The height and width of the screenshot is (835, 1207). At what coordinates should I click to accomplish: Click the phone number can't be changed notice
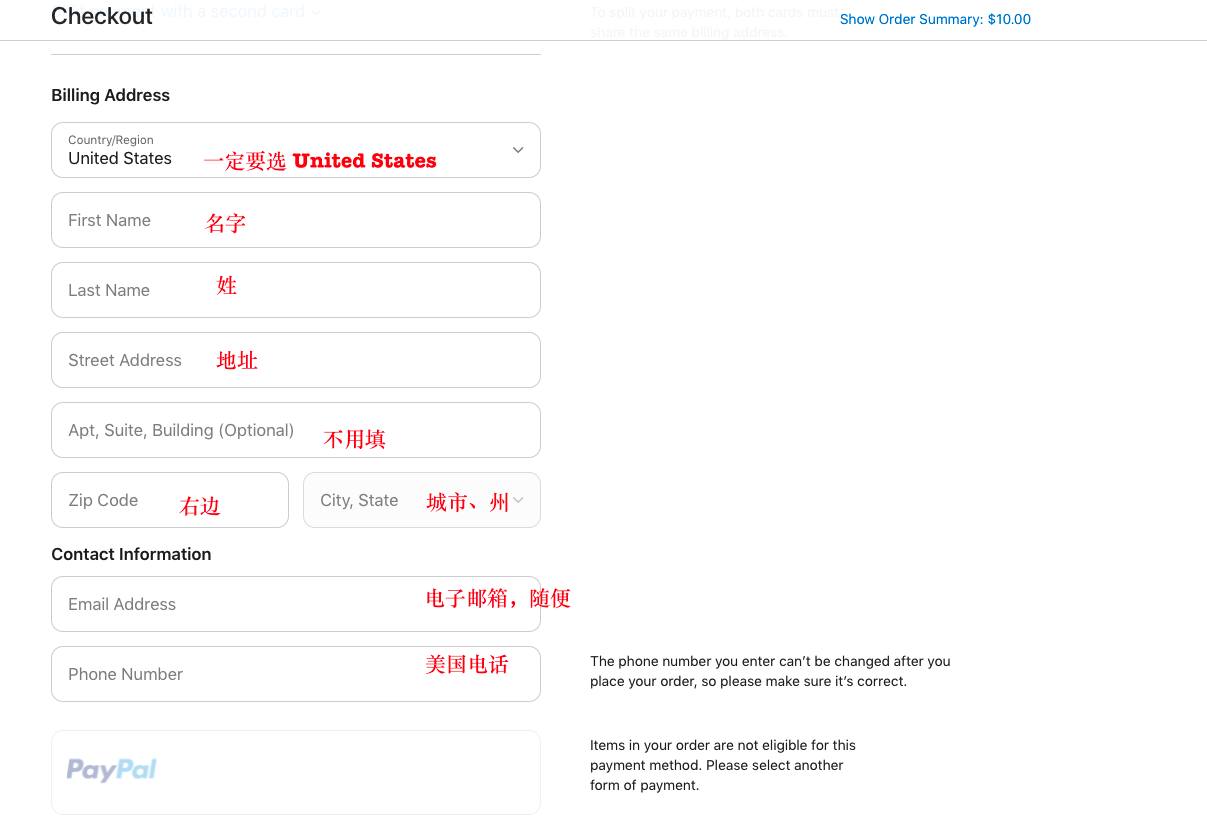(770, 671)
